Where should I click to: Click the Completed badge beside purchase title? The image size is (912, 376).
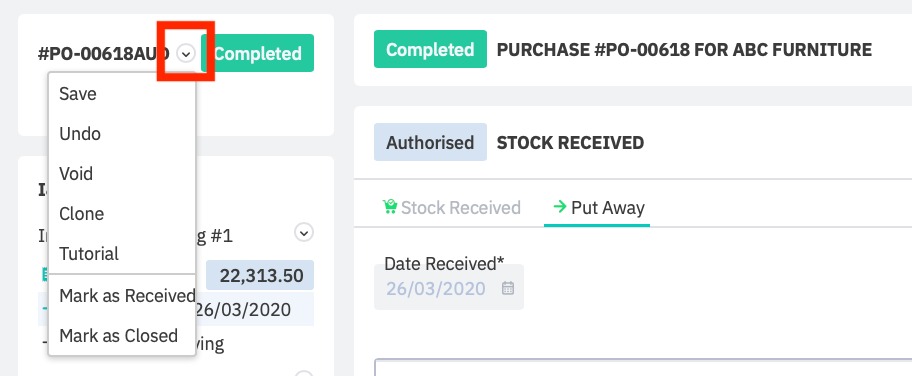point(430,49)
